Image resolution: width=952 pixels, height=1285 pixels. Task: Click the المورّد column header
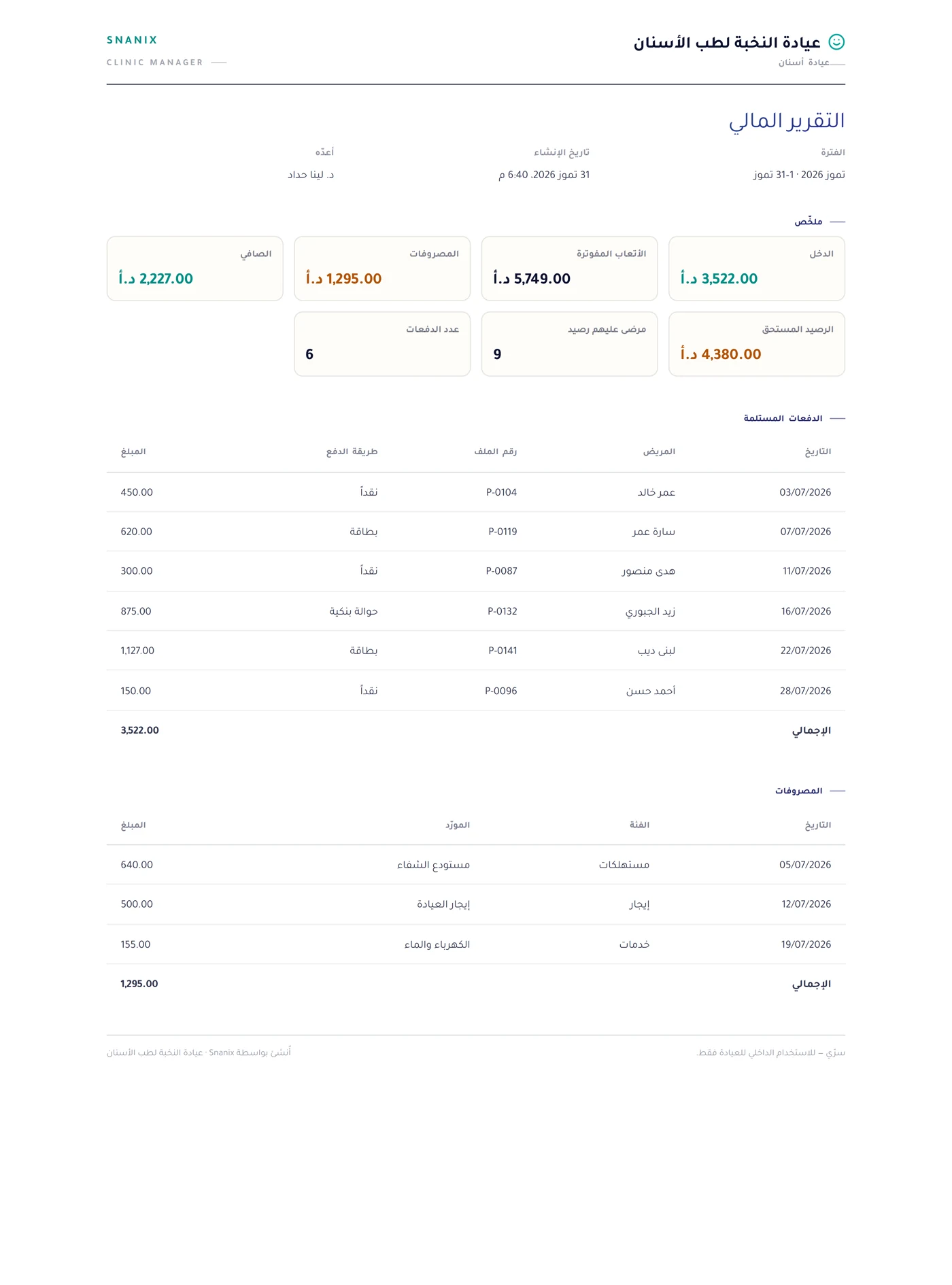(458, 825)
